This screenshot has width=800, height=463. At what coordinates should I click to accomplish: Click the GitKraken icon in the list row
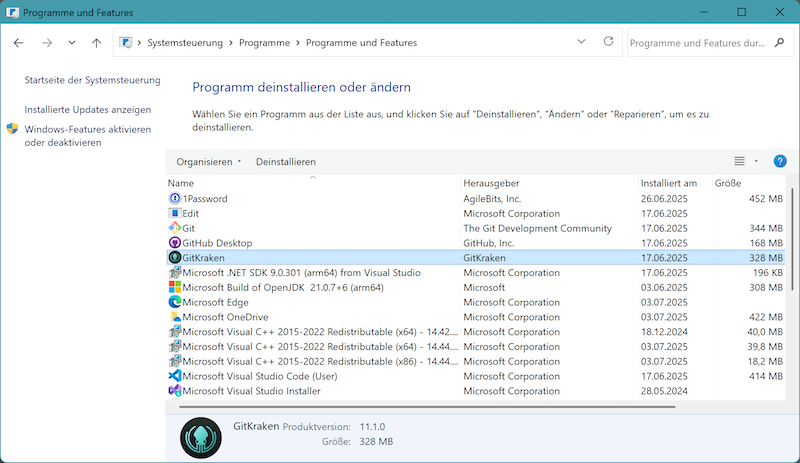[x=174, y=257]
